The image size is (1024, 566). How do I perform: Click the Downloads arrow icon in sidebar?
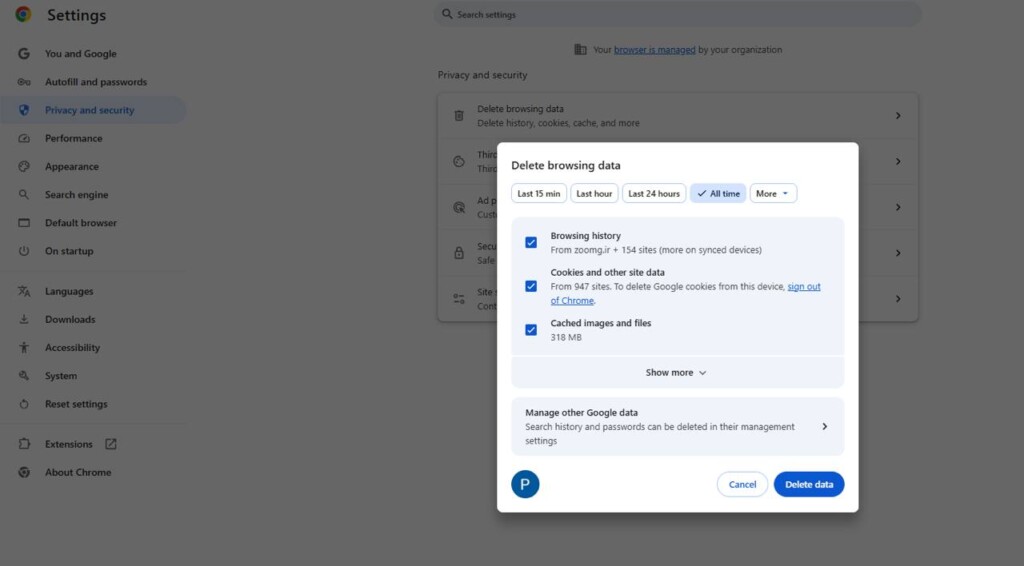tap(24, 320)
